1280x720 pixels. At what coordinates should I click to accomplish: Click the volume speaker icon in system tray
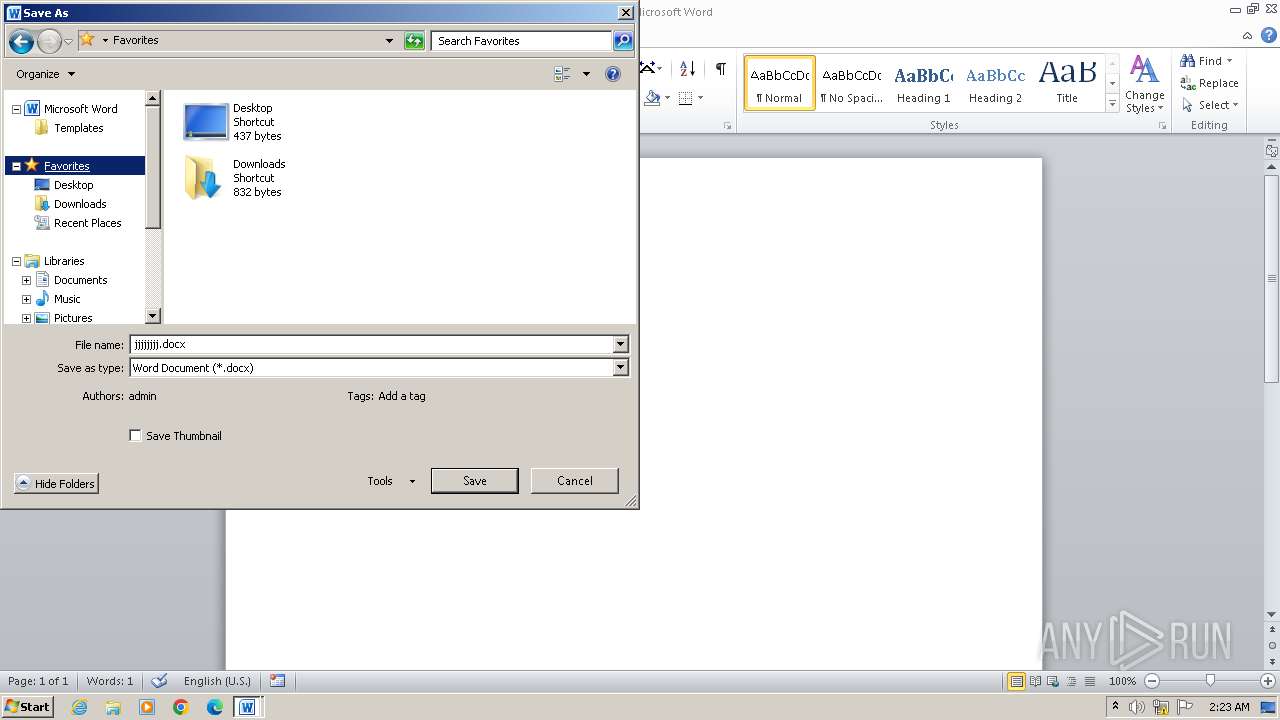click(x=1139, y=708)
